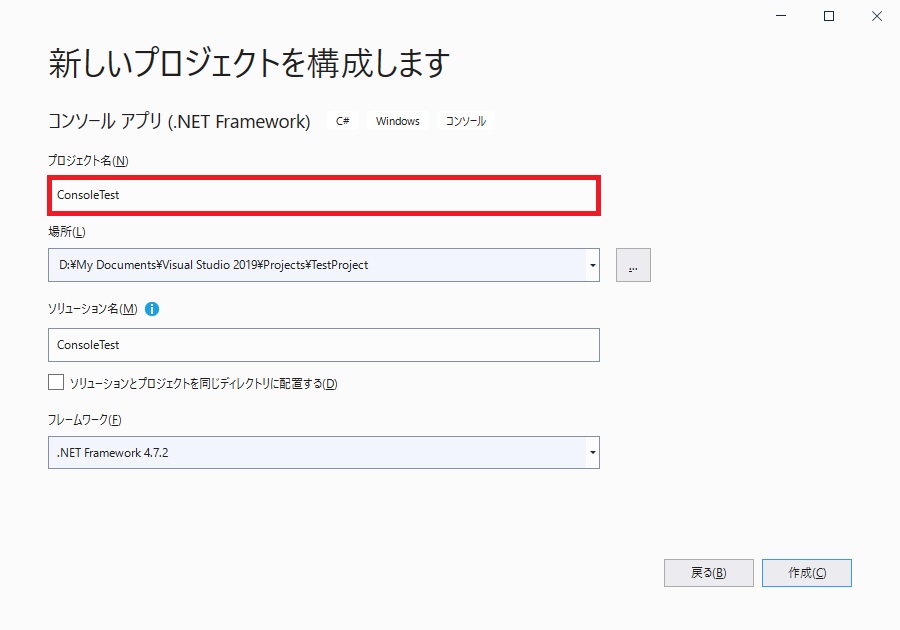This screenshot has width=900, height=630.
Task: Minimize the dialog window
Action: (x=781, y=16)
